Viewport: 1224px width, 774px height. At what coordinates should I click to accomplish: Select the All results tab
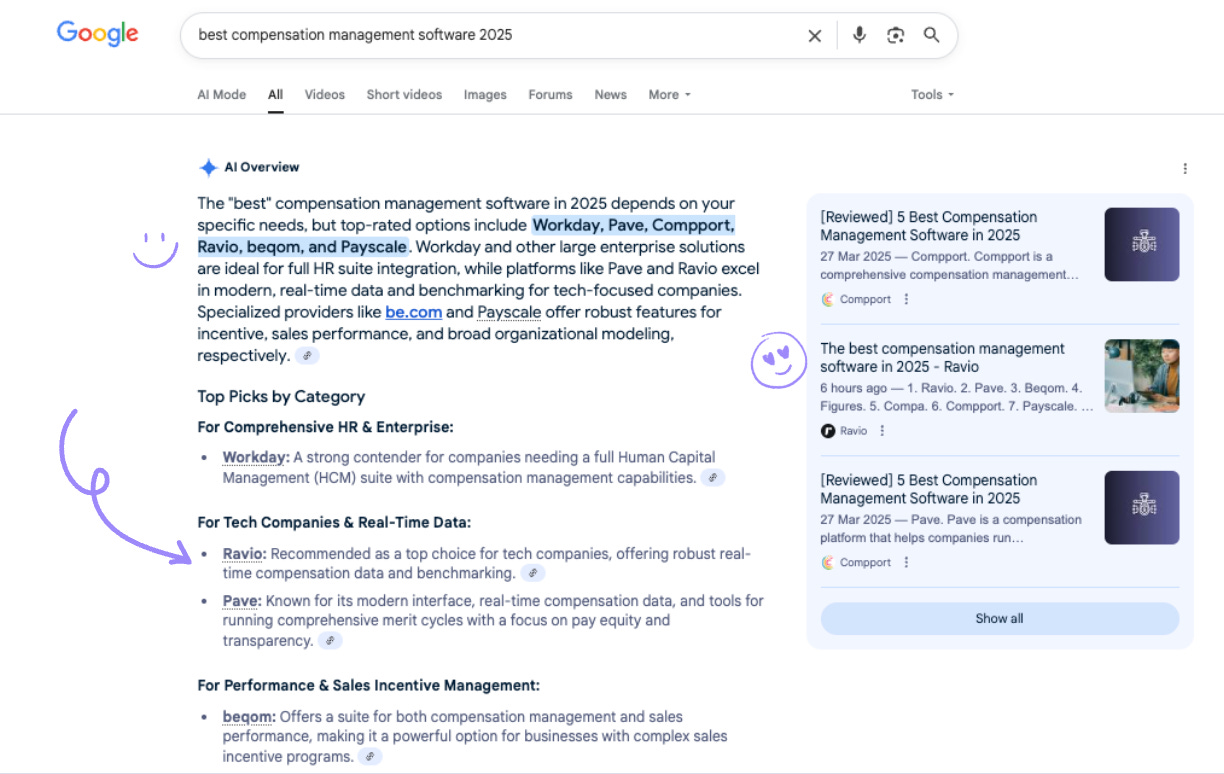[x=275, y=94]
